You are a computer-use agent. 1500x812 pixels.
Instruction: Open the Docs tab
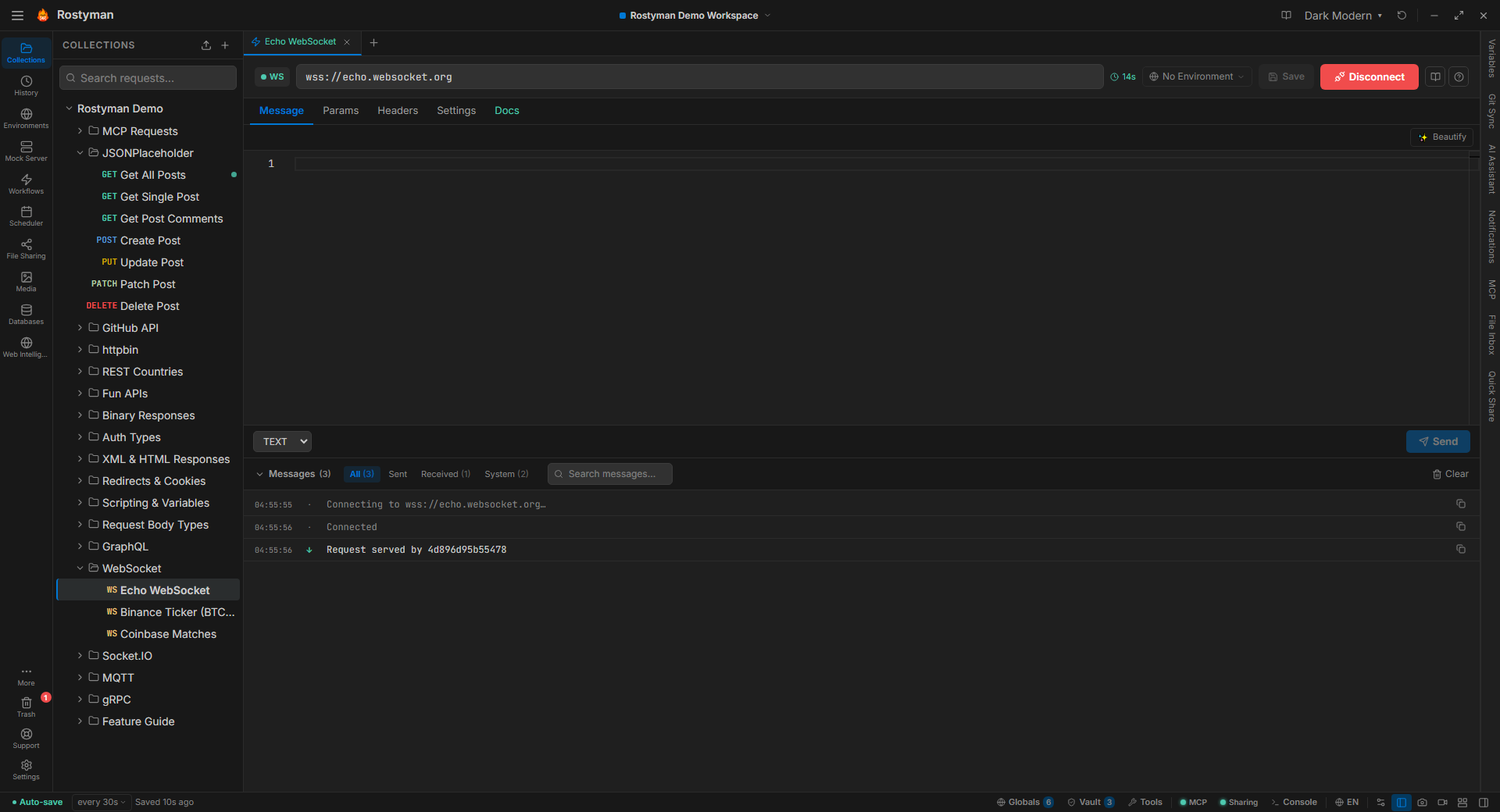pyautogui.click(x=507, y=111)
